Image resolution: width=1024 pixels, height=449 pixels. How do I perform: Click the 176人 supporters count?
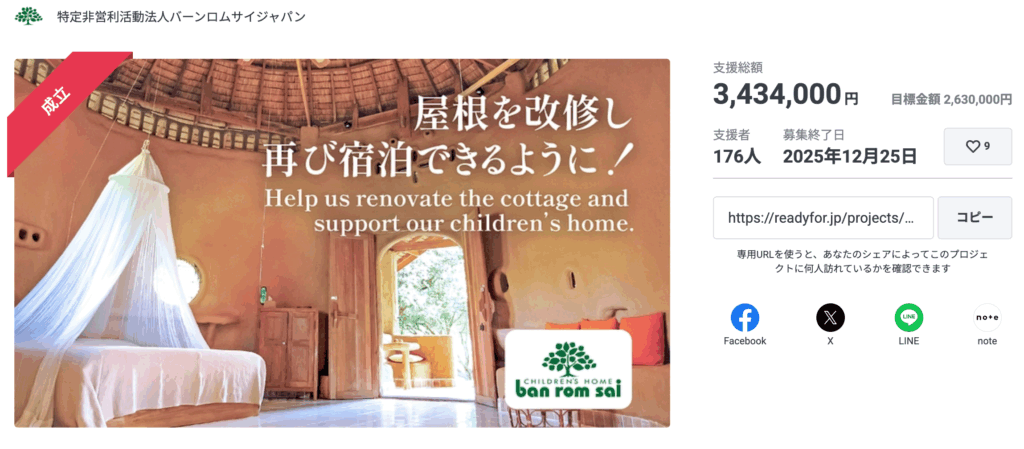[x=737, y=156]
